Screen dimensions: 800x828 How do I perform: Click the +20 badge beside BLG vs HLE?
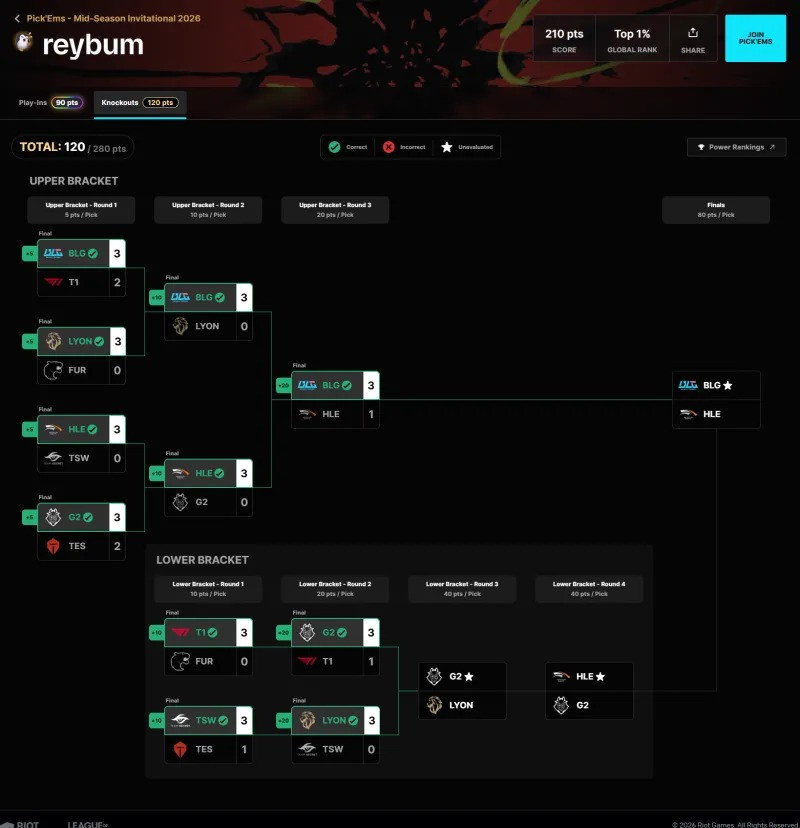(284, 385)
